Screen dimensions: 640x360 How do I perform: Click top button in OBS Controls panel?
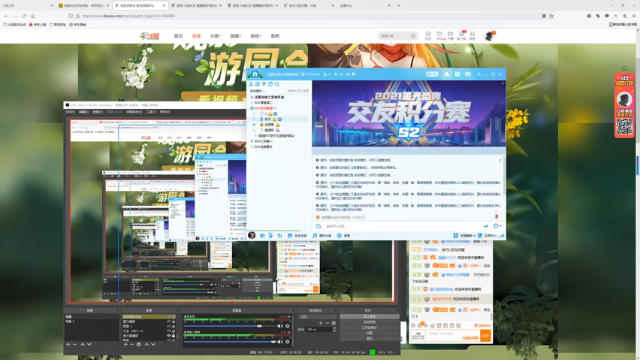click(x=369, y=316)
